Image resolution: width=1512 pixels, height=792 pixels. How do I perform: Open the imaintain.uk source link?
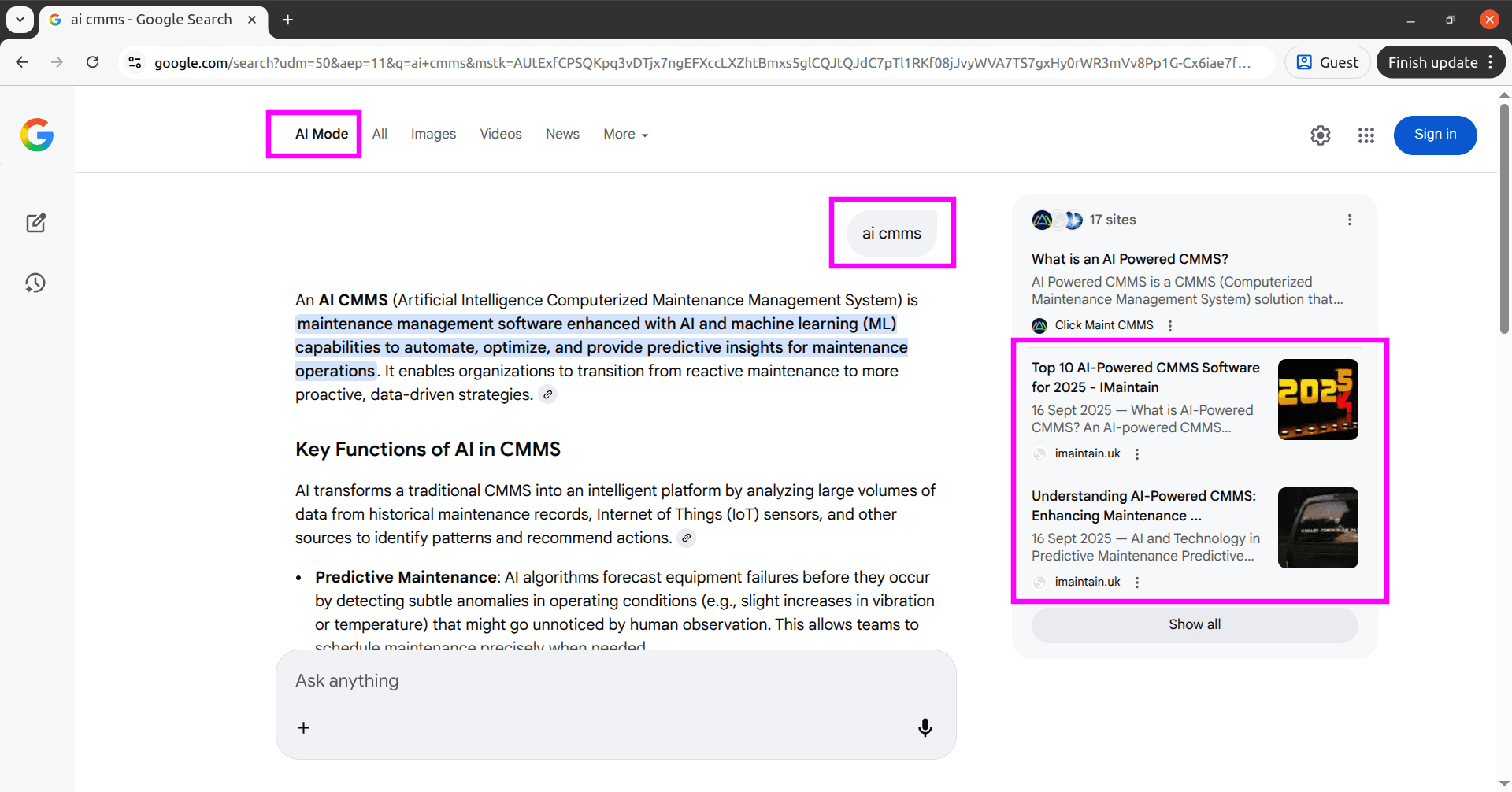pyautogui.click(x=1087, y=453)
